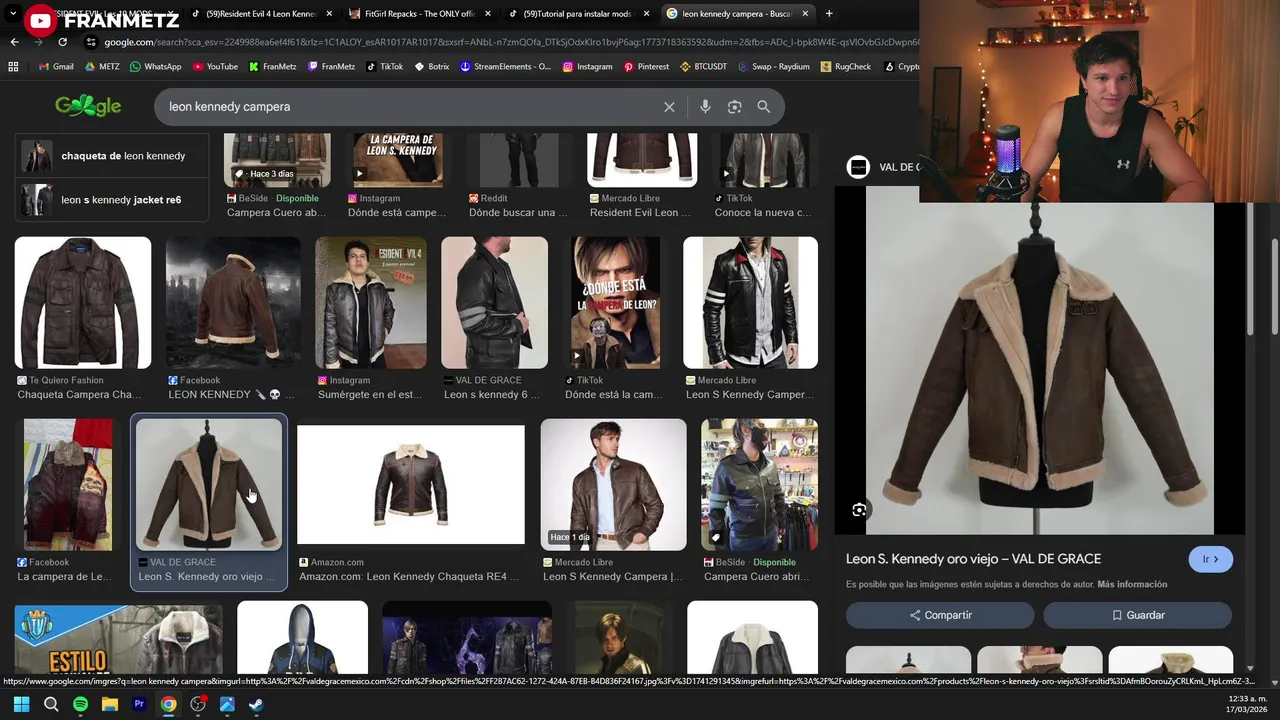This screenshot has height=720, width=1280.
Task: Open the YouTube bookmark
Action: [x=215, y=67]
